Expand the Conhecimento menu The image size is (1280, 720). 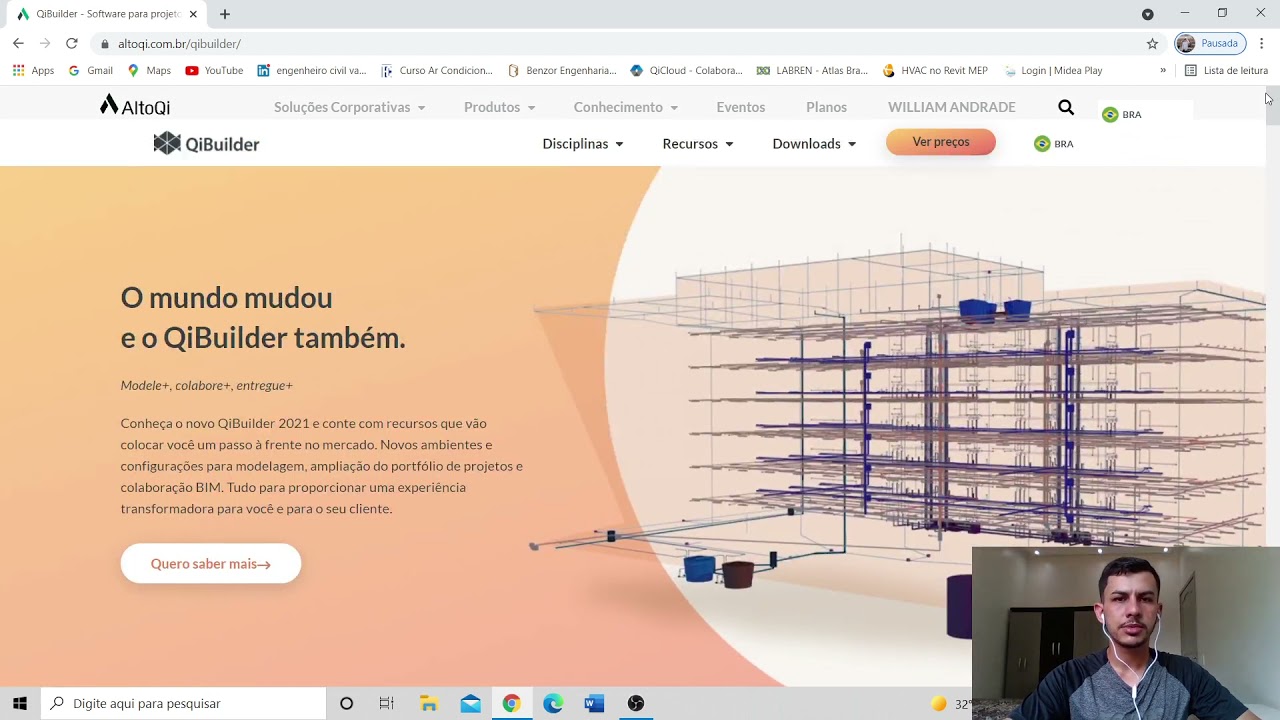tap(625, 107)
